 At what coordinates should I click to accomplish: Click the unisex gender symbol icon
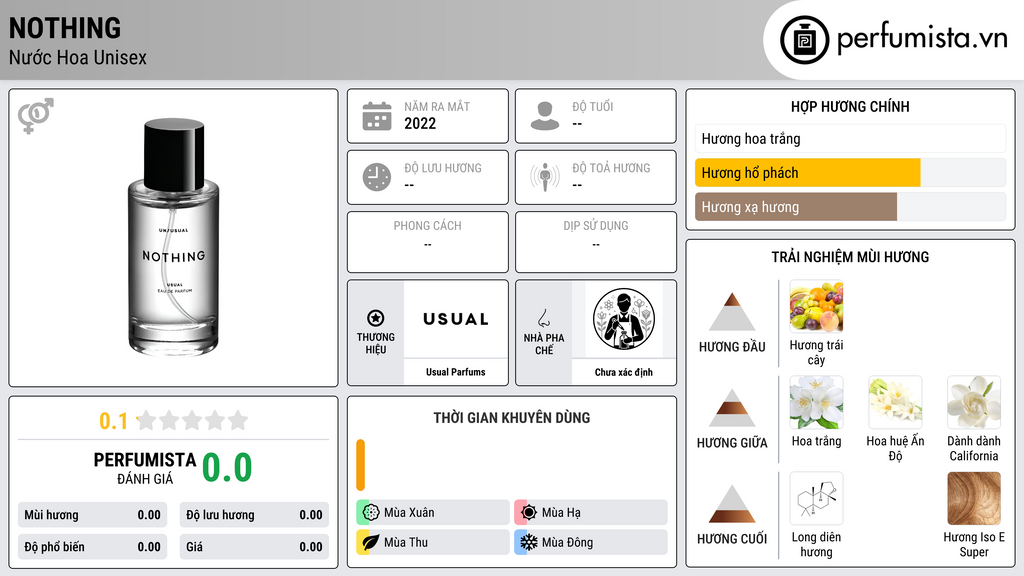(x=35, y=116)
